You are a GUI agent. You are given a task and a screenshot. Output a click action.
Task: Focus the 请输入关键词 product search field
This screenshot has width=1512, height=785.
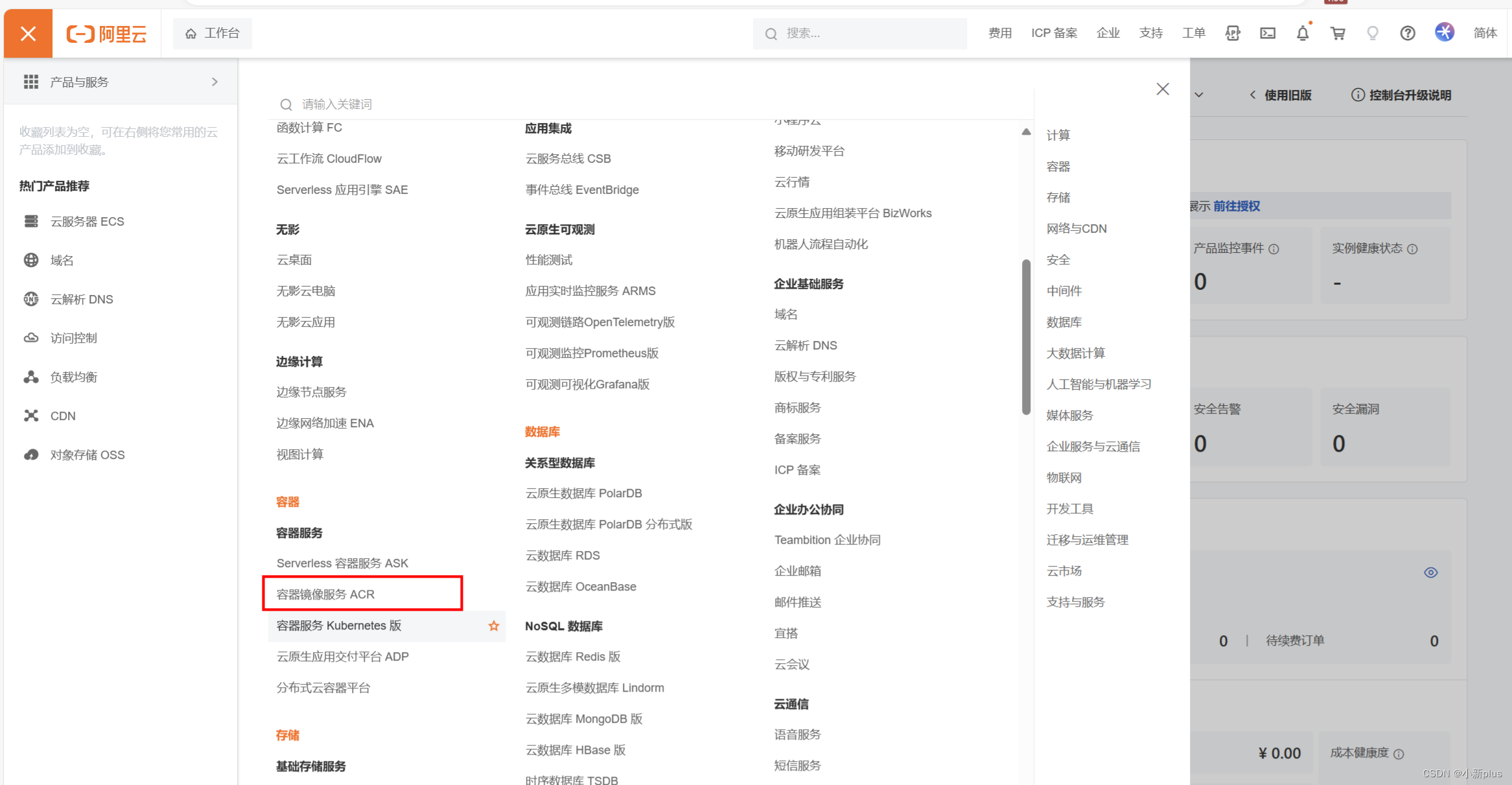tap(651, 104)
